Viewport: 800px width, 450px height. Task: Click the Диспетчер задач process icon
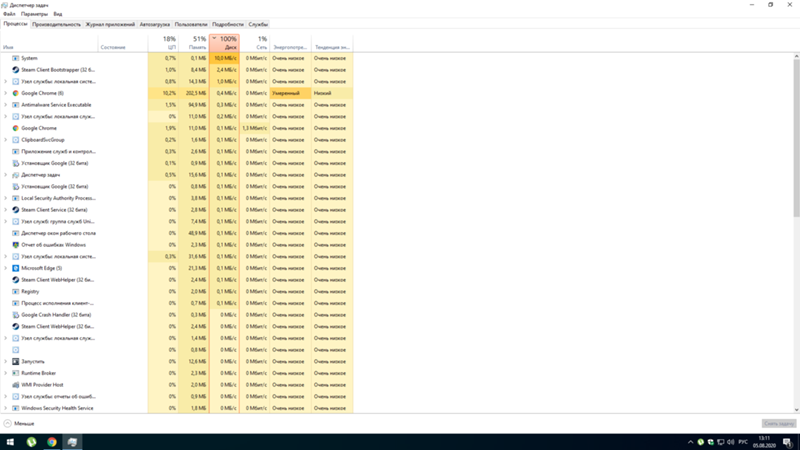(x=16, y=175)
